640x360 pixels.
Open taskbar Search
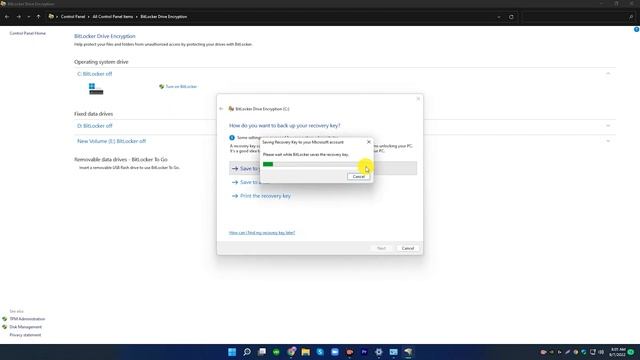[247, 352]
